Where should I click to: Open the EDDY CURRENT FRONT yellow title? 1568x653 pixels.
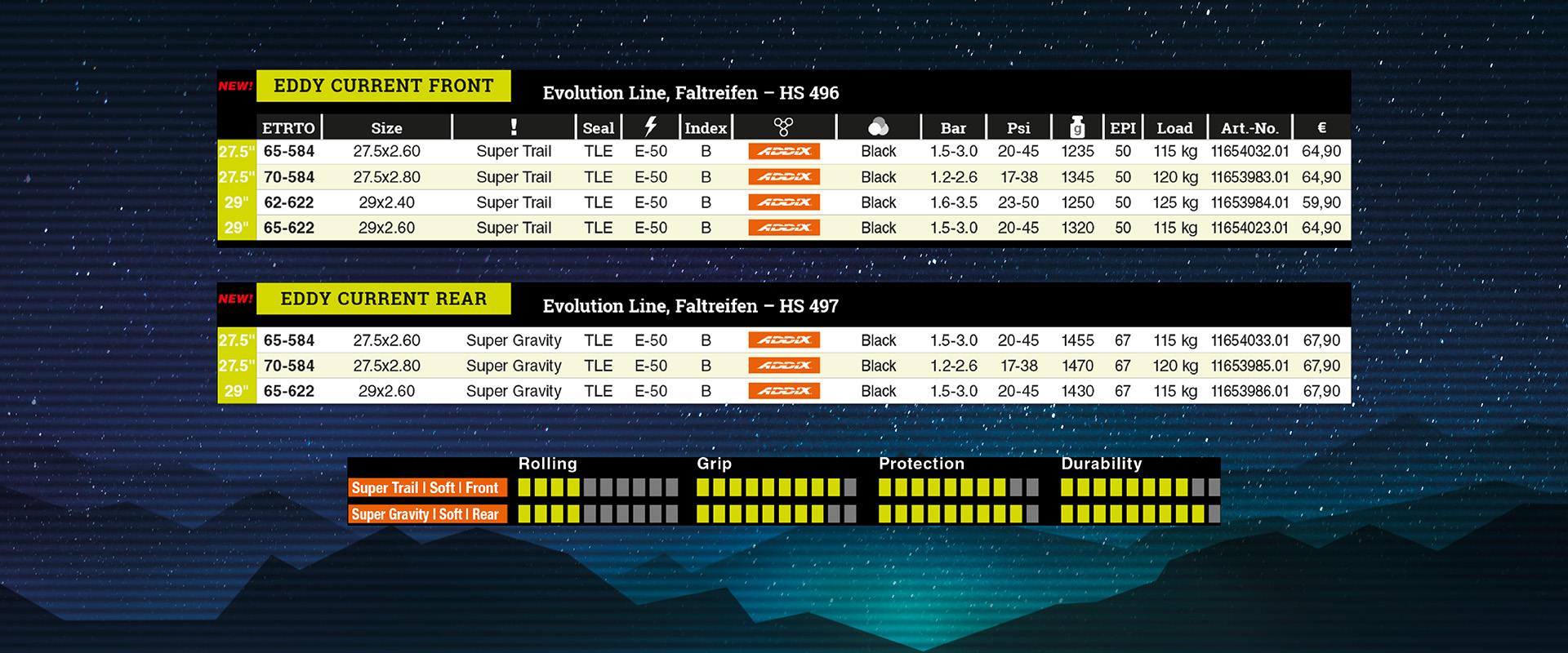384,86
